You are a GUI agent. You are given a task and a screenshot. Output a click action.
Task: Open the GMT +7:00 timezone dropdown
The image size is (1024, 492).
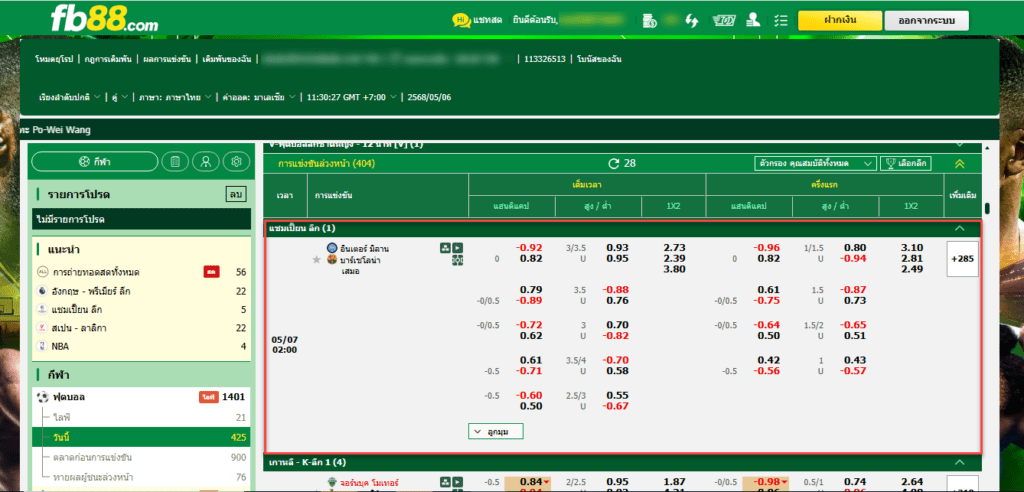351,97
